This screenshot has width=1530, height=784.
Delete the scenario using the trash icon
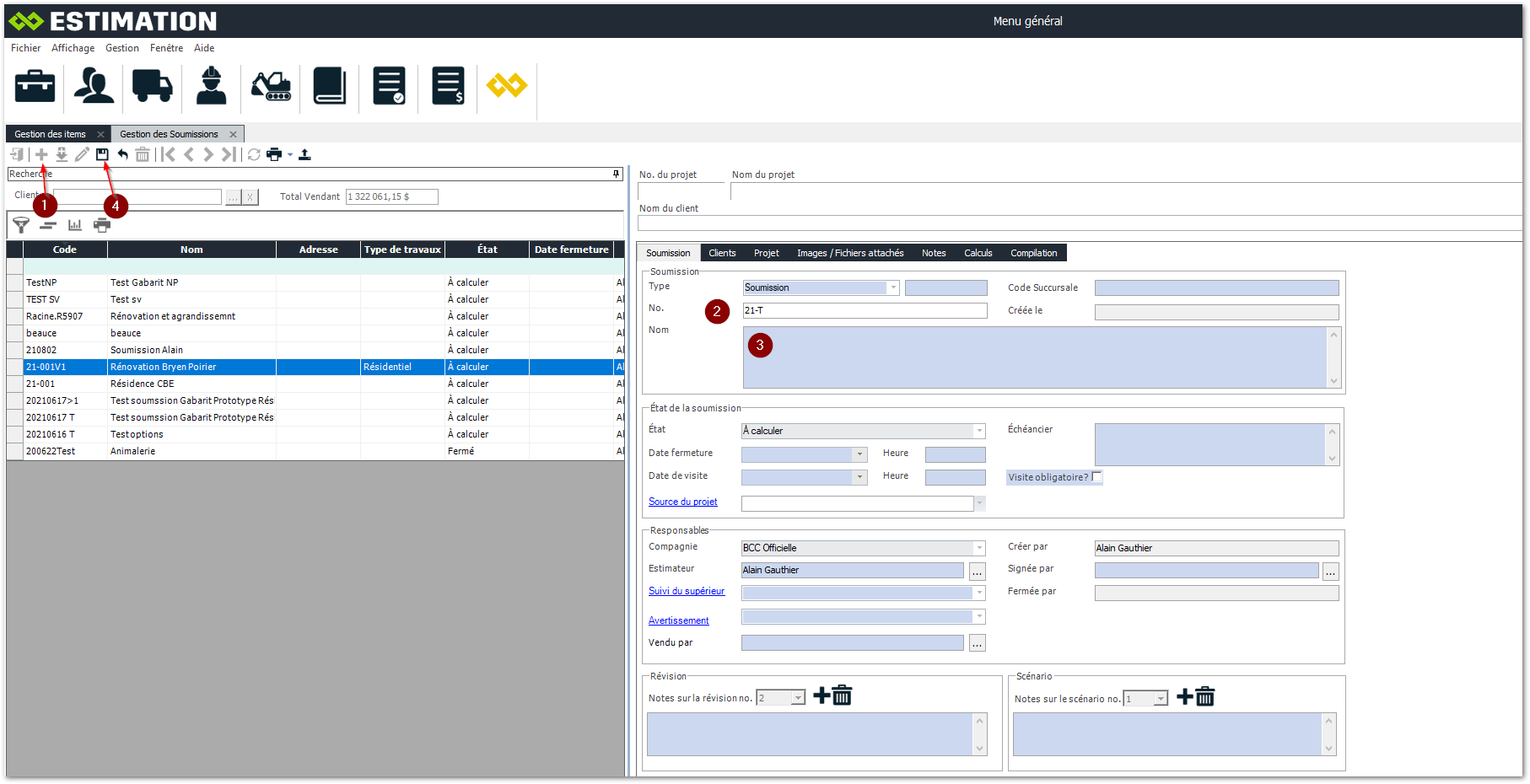point(1205,697)
